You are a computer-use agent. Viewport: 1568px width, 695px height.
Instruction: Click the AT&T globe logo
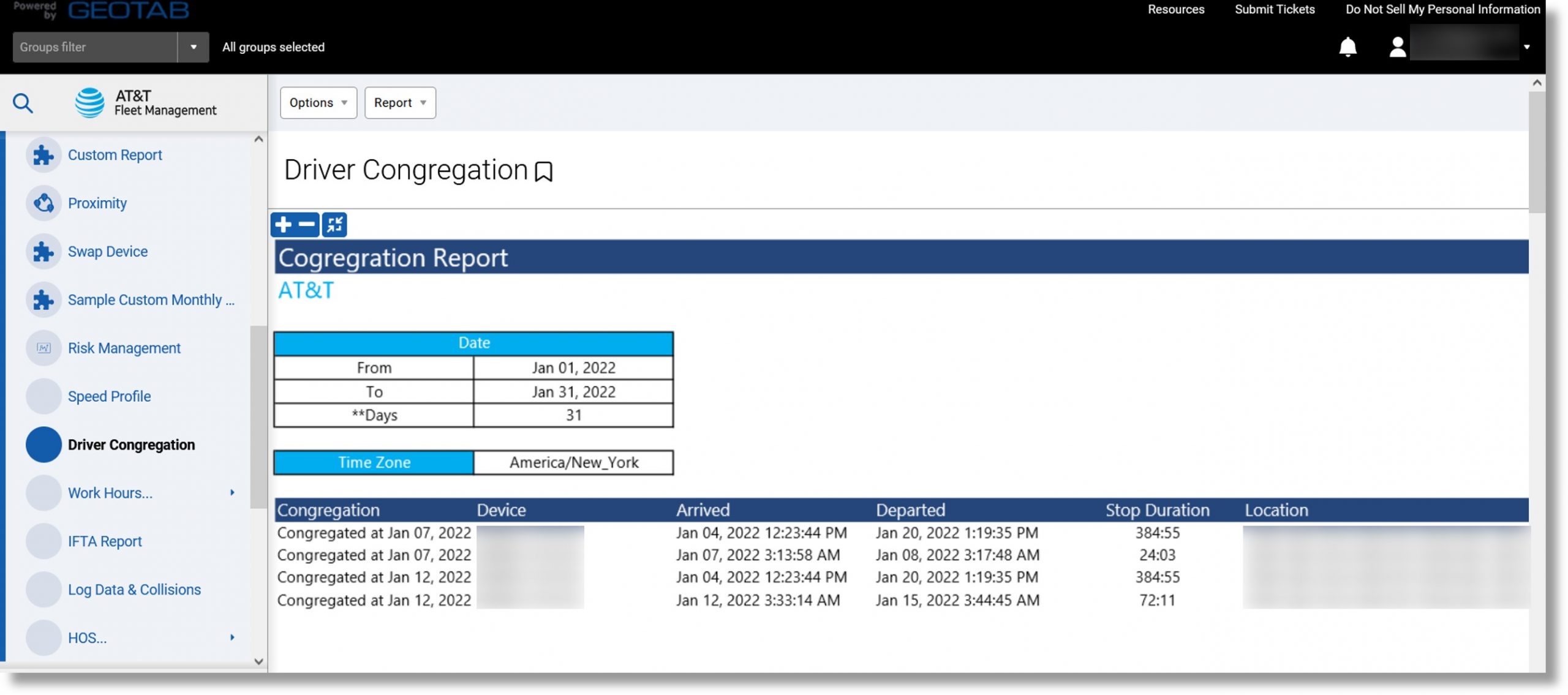(x=89, y=103)
